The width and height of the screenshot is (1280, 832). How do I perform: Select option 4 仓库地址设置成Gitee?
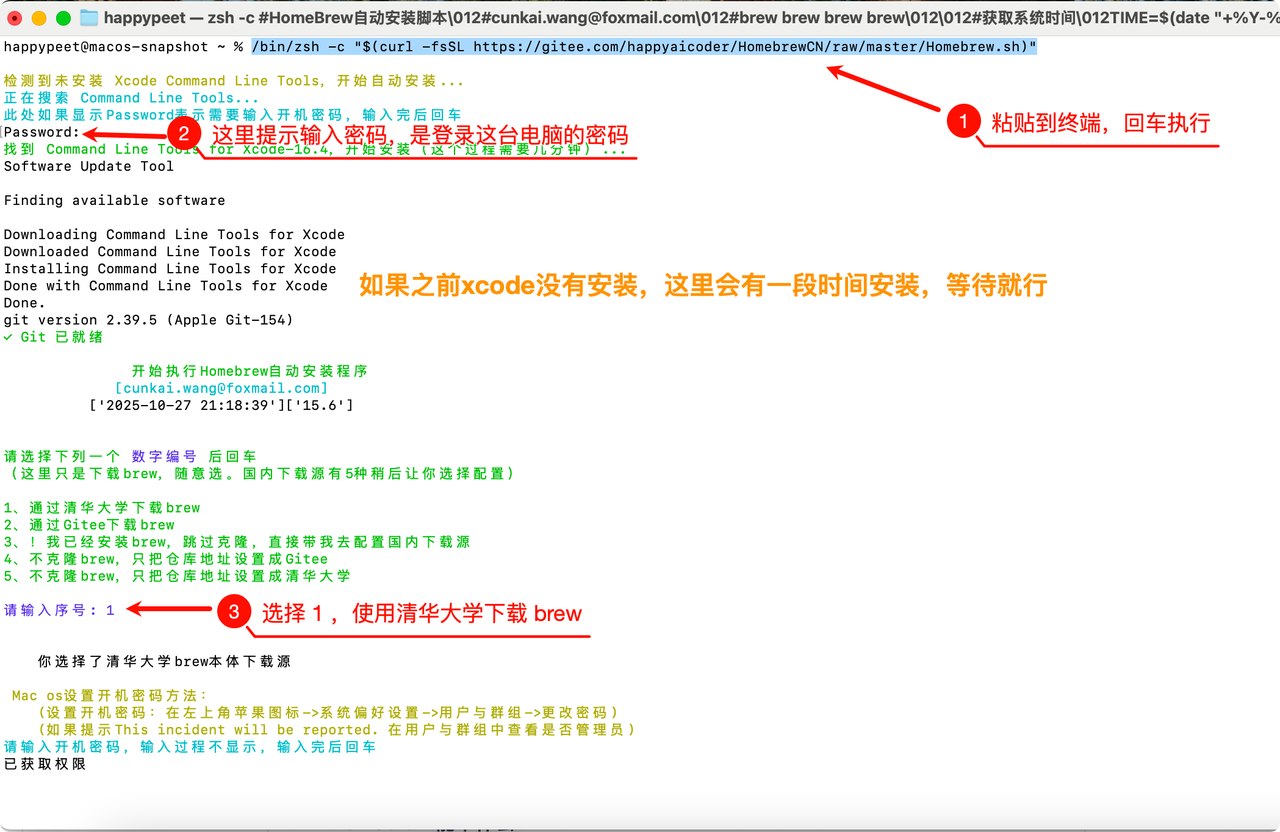tap(166, 559)
